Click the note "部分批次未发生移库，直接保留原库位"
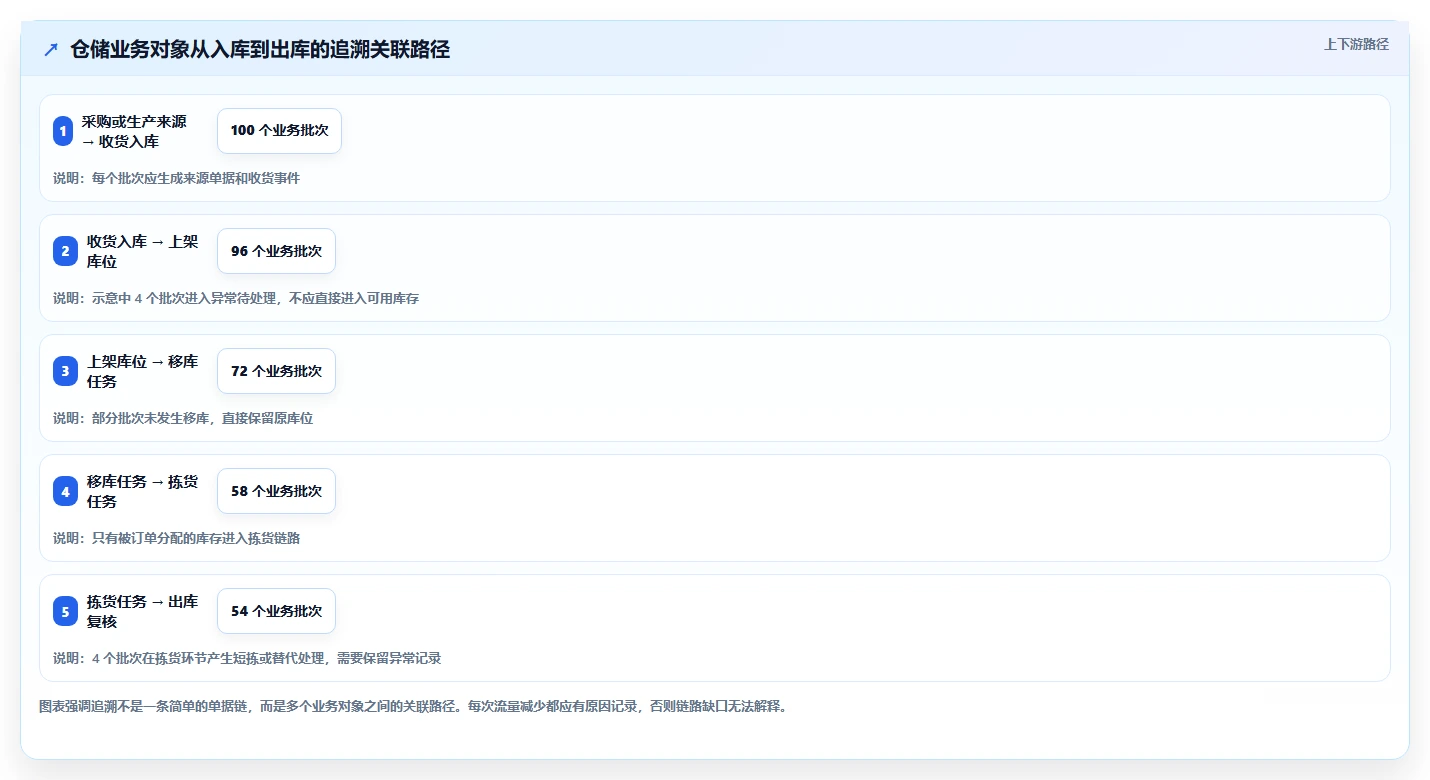 tap(183, 418)
